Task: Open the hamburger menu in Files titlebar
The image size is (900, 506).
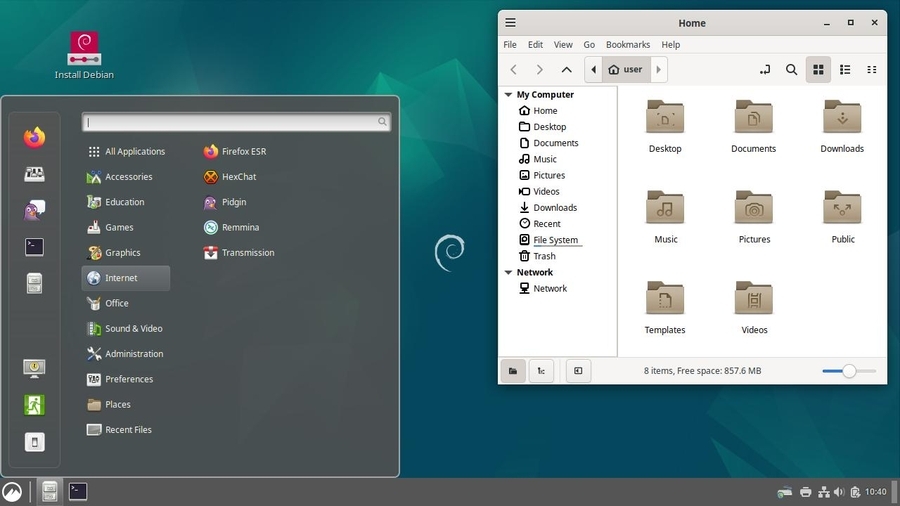Action: tap(510, 23)
